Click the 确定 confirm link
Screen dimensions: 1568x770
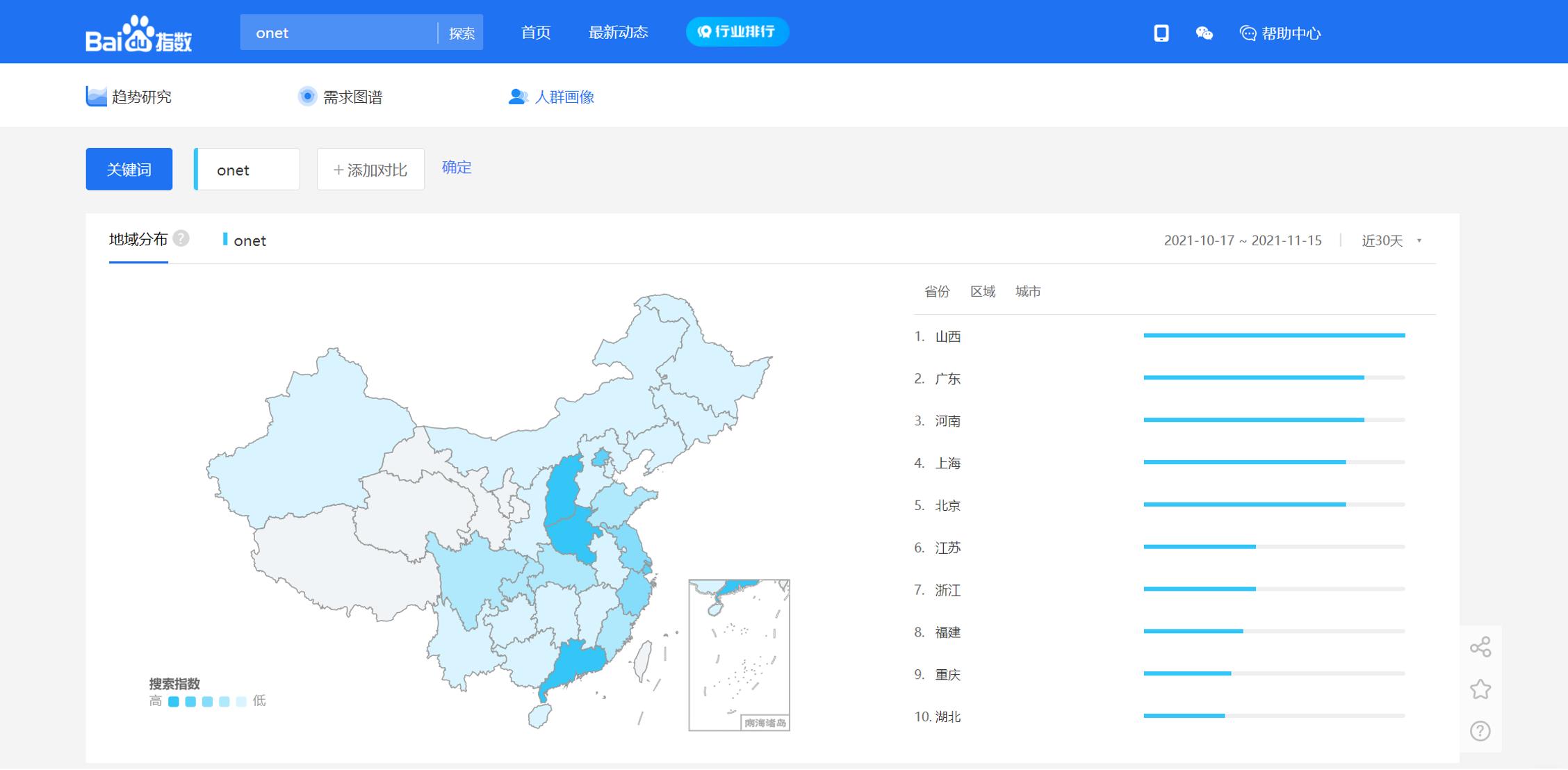tap(455, 167)
